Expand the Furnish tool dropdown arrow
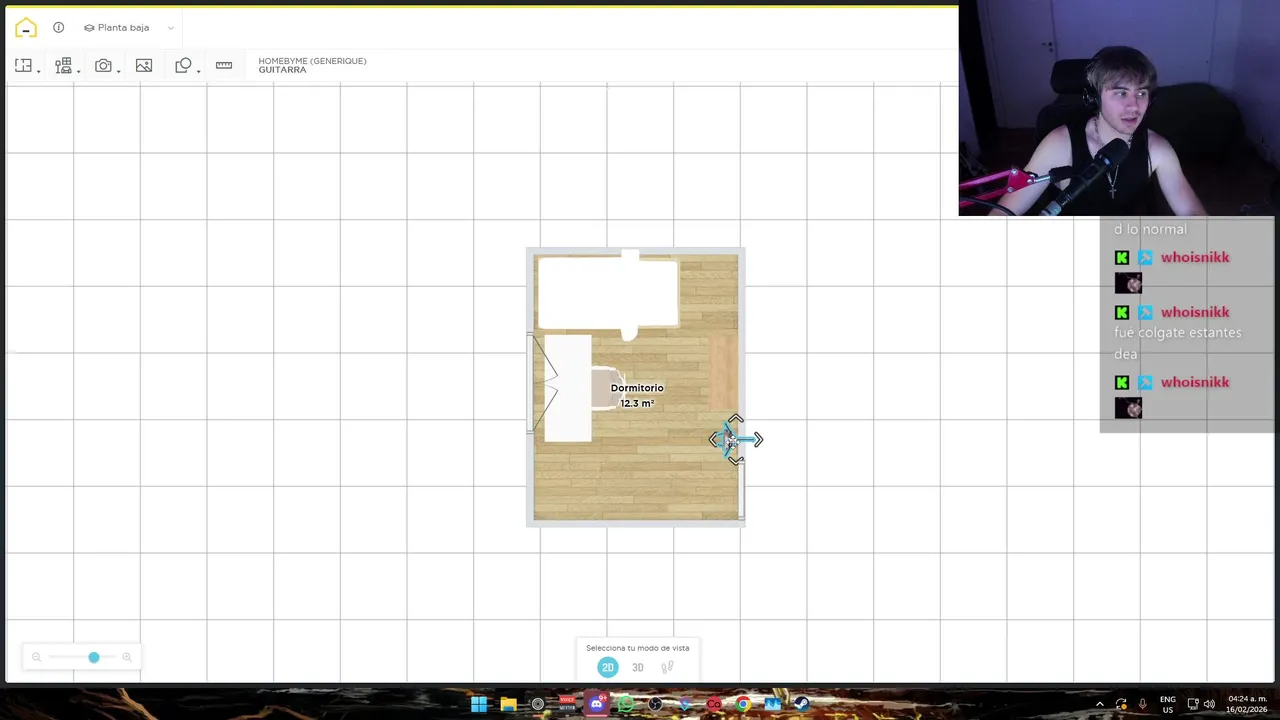Screen dimensions: 1280x720 (78, 70)
